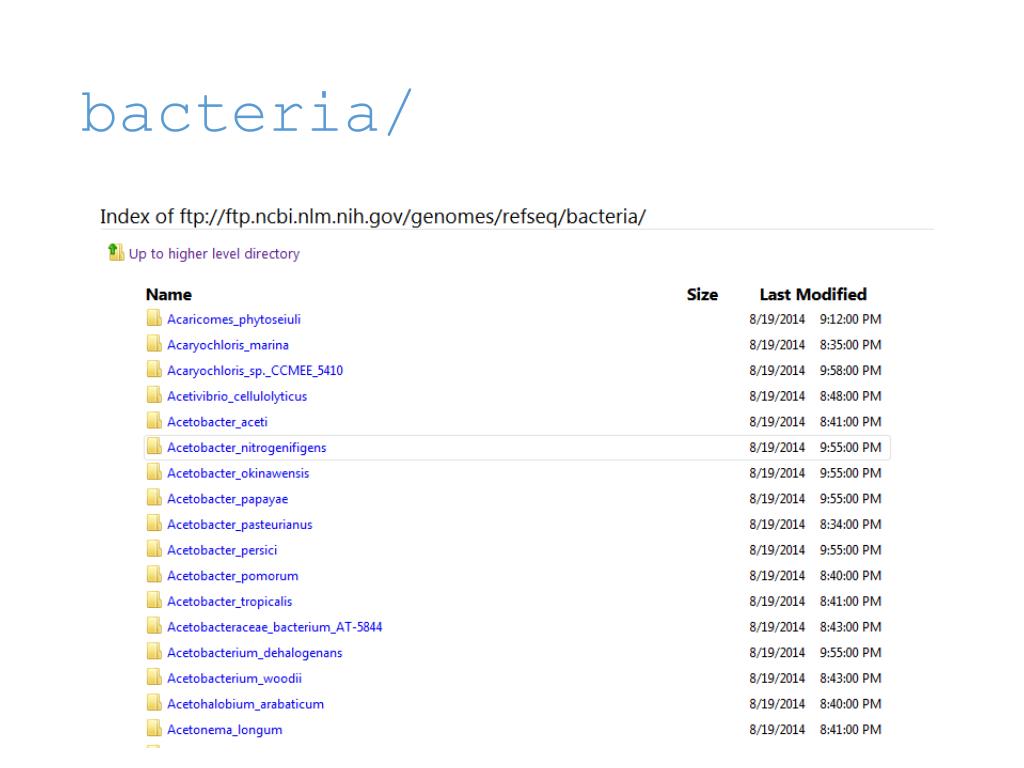
Task: Open Up to higher level directory link
Action: tap(214, 254)
